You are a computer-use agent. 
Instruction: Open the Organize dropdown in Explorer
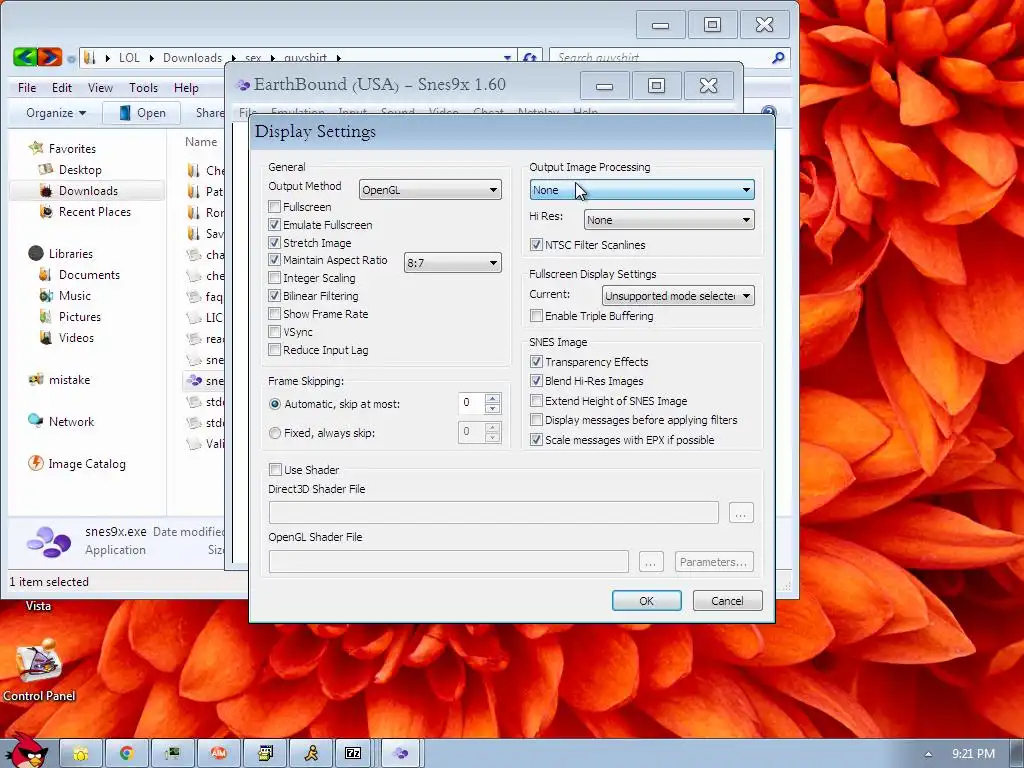click(x=56, y=113)
